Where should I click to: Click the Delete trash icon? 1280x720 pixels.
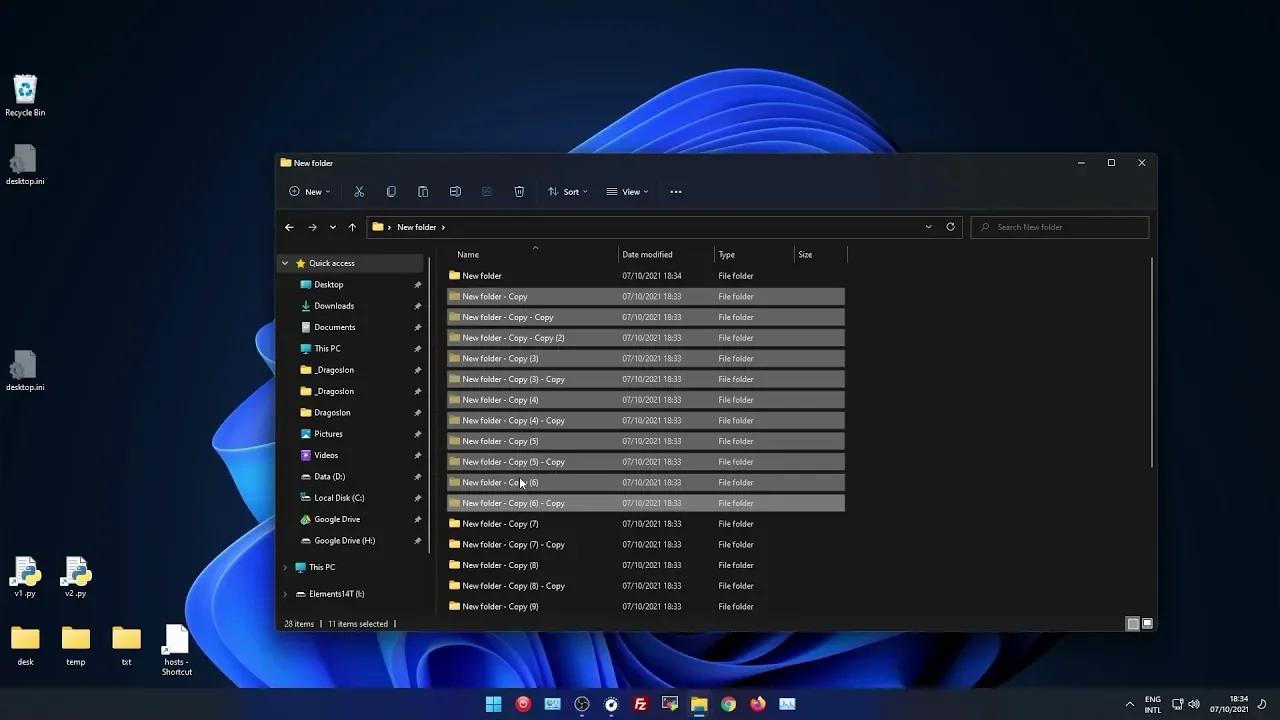click(519, 191)
